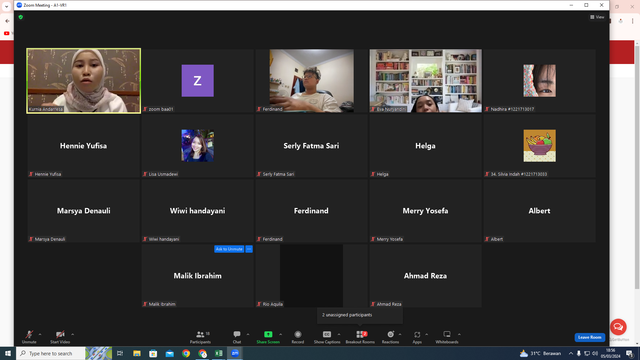
Task: Open the Participants panel
Action: coord(200,337)
